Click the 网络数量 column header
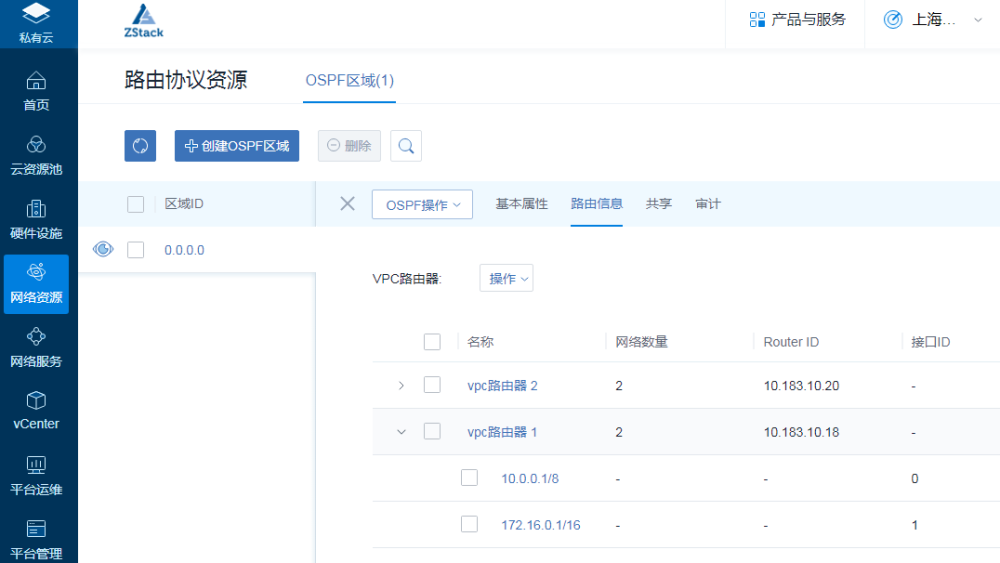This screenshot has height=563, width=1000. 642,342
